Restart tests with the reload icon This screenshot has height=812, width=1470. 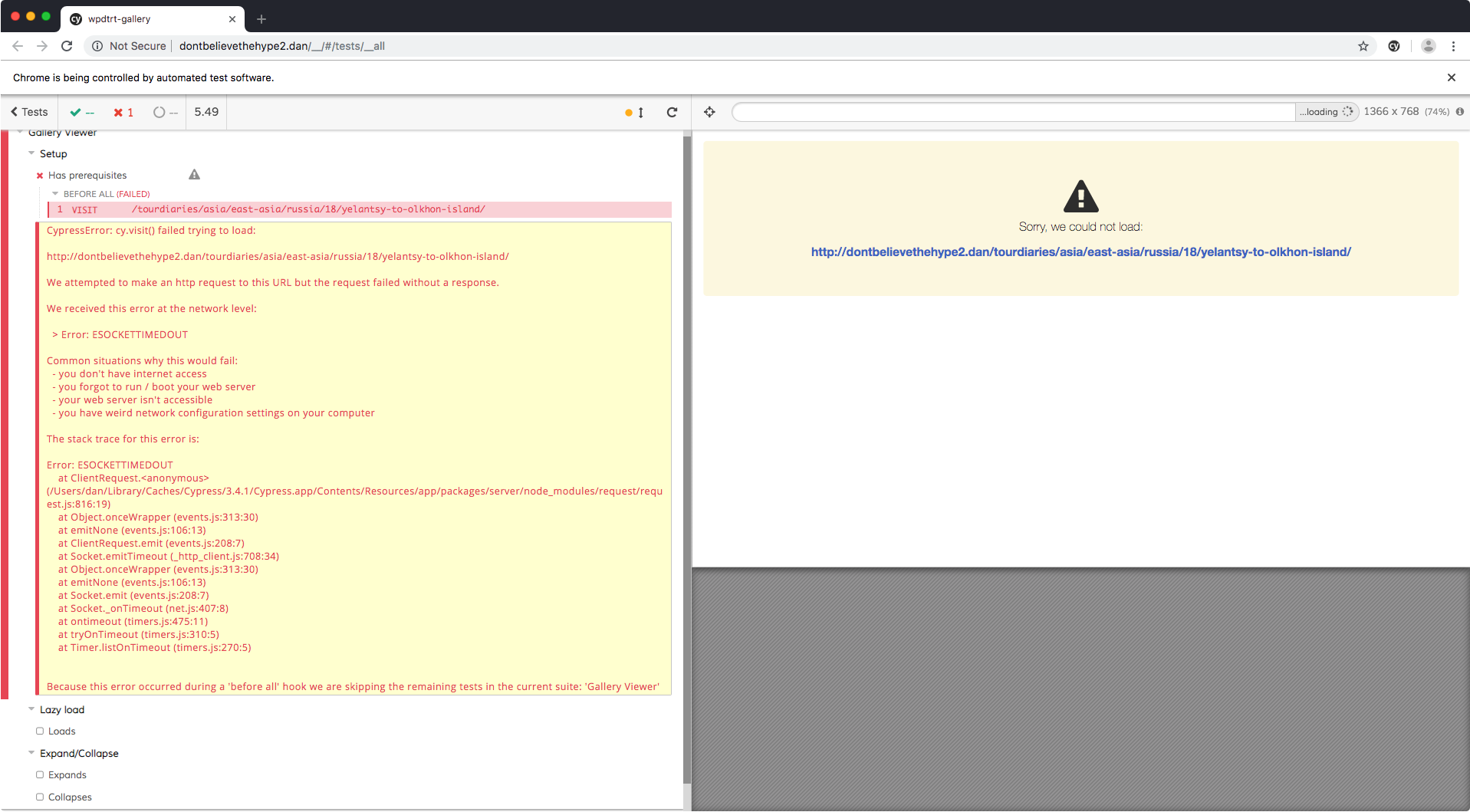coord(672,112)
